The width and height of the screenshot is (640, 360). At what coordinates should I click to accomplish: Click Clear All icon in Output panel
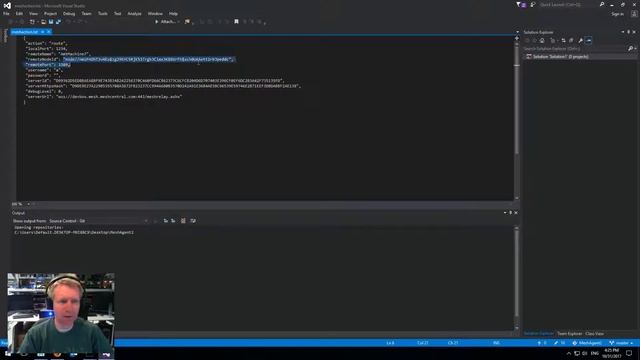(x=183, y=221)
